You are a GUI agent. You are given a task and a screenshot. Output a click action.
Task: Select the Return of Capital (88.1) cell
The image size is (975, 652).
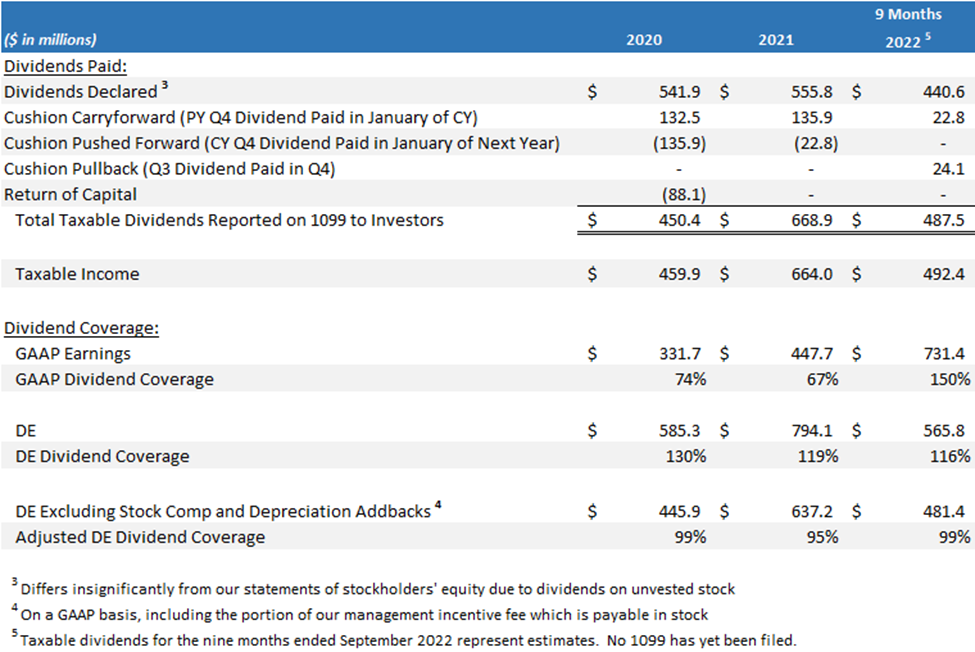click(683, 194)
